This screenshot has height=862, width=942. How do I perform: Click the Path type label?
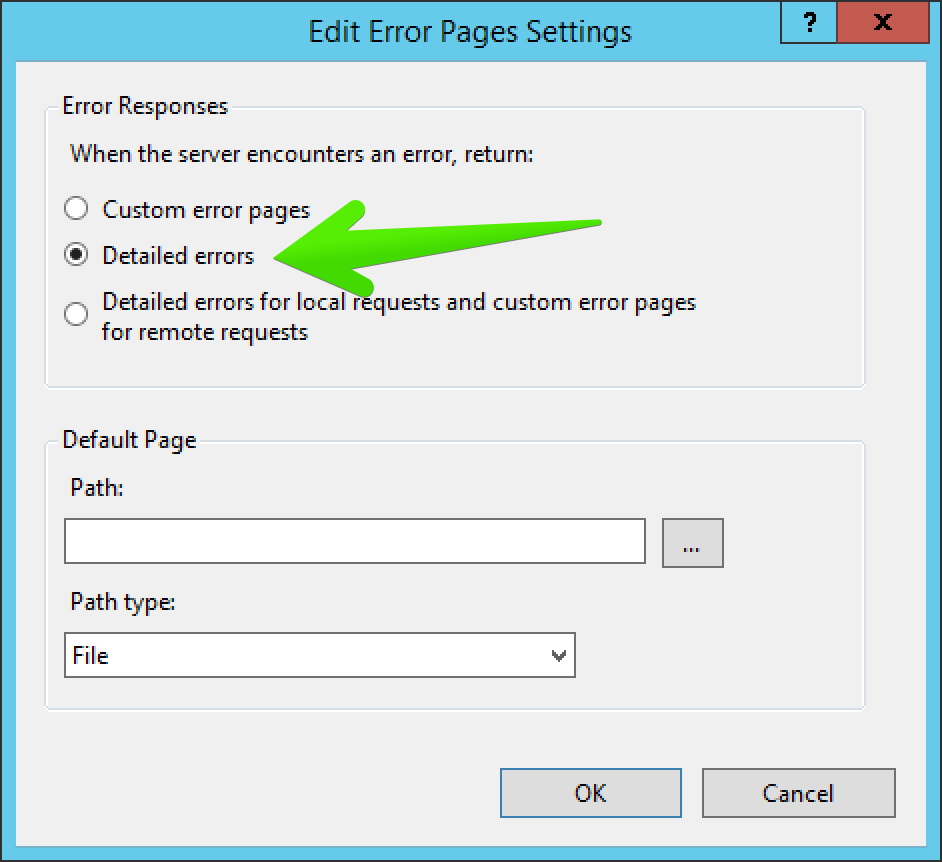[123, 602]
